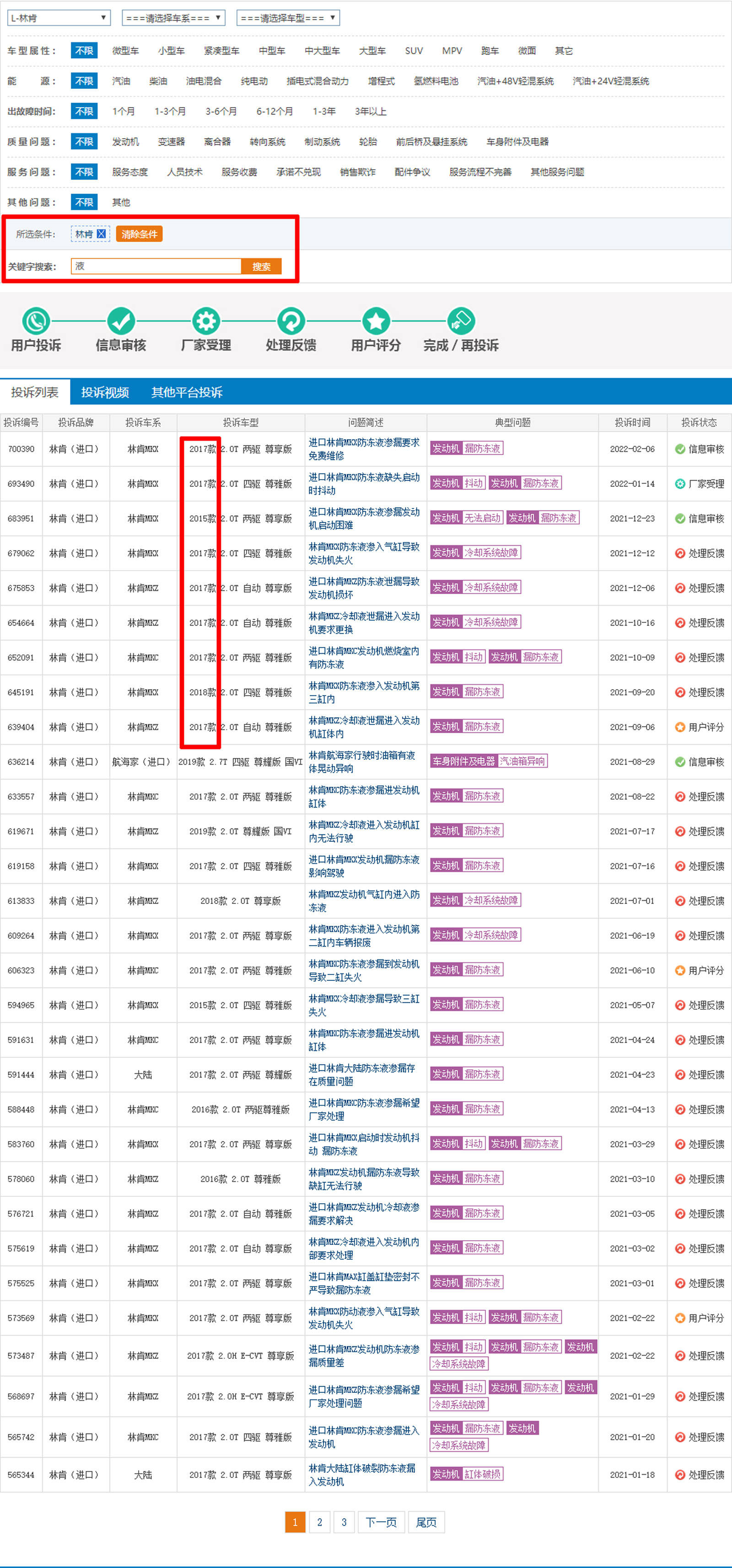Filter by 轮胎 quality problem

click(x=368, y=142)
